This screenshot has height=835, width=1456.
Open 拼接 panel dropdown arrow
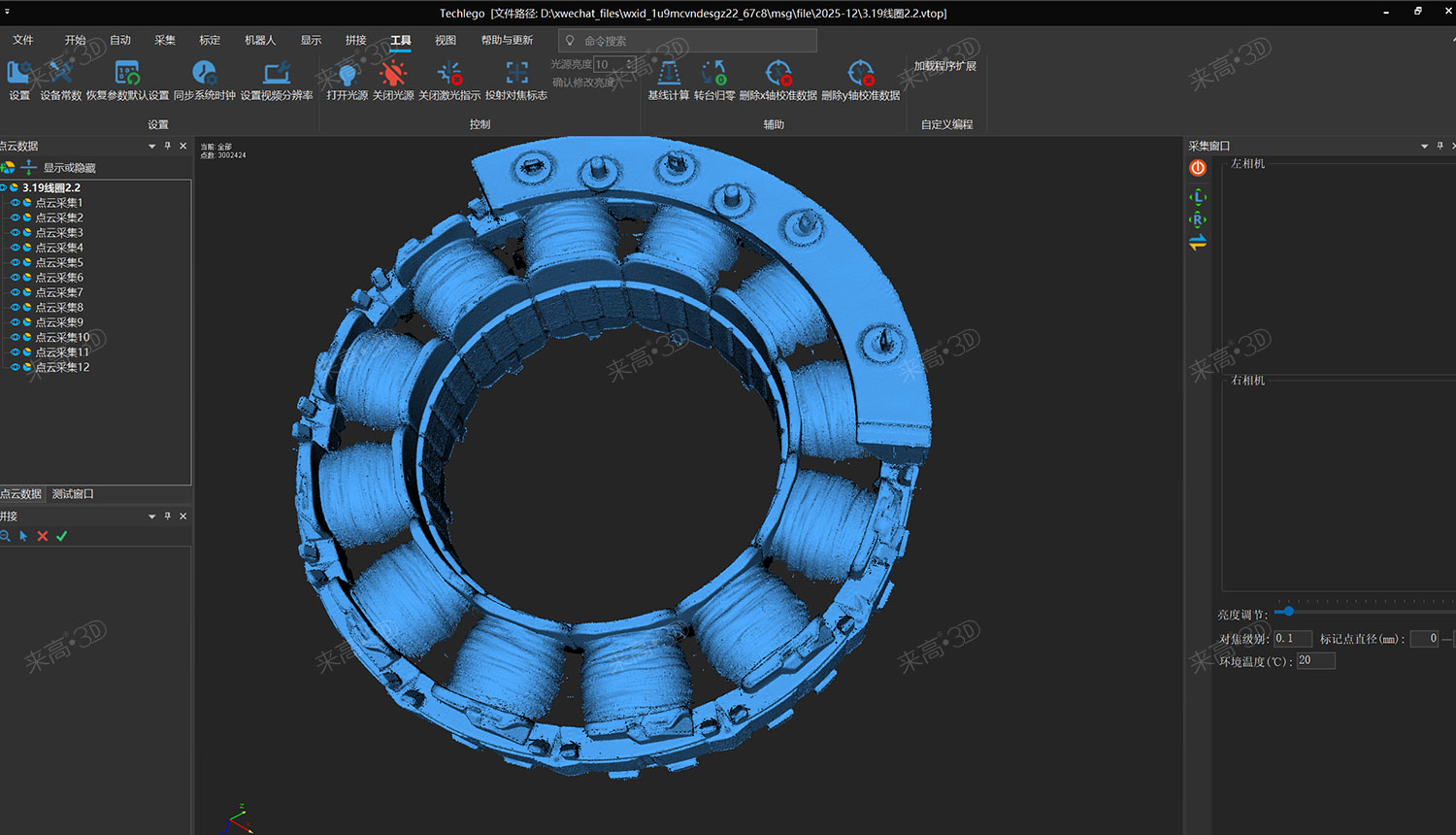point(151,517)
